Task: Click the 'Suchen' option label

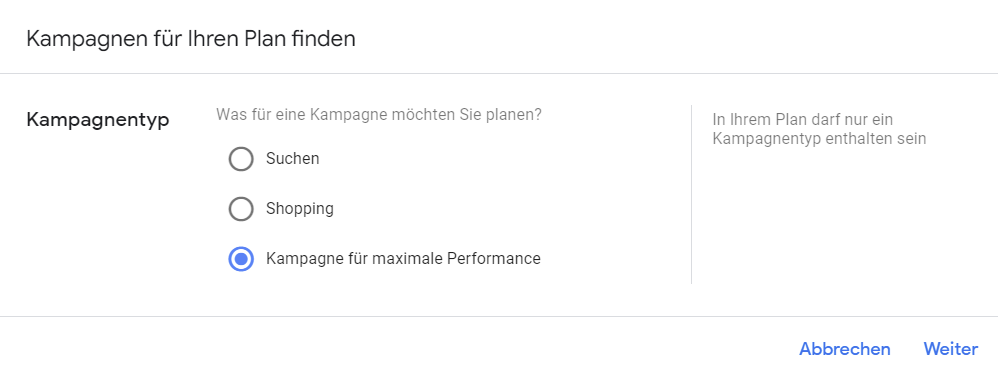Action: (293, 159)
